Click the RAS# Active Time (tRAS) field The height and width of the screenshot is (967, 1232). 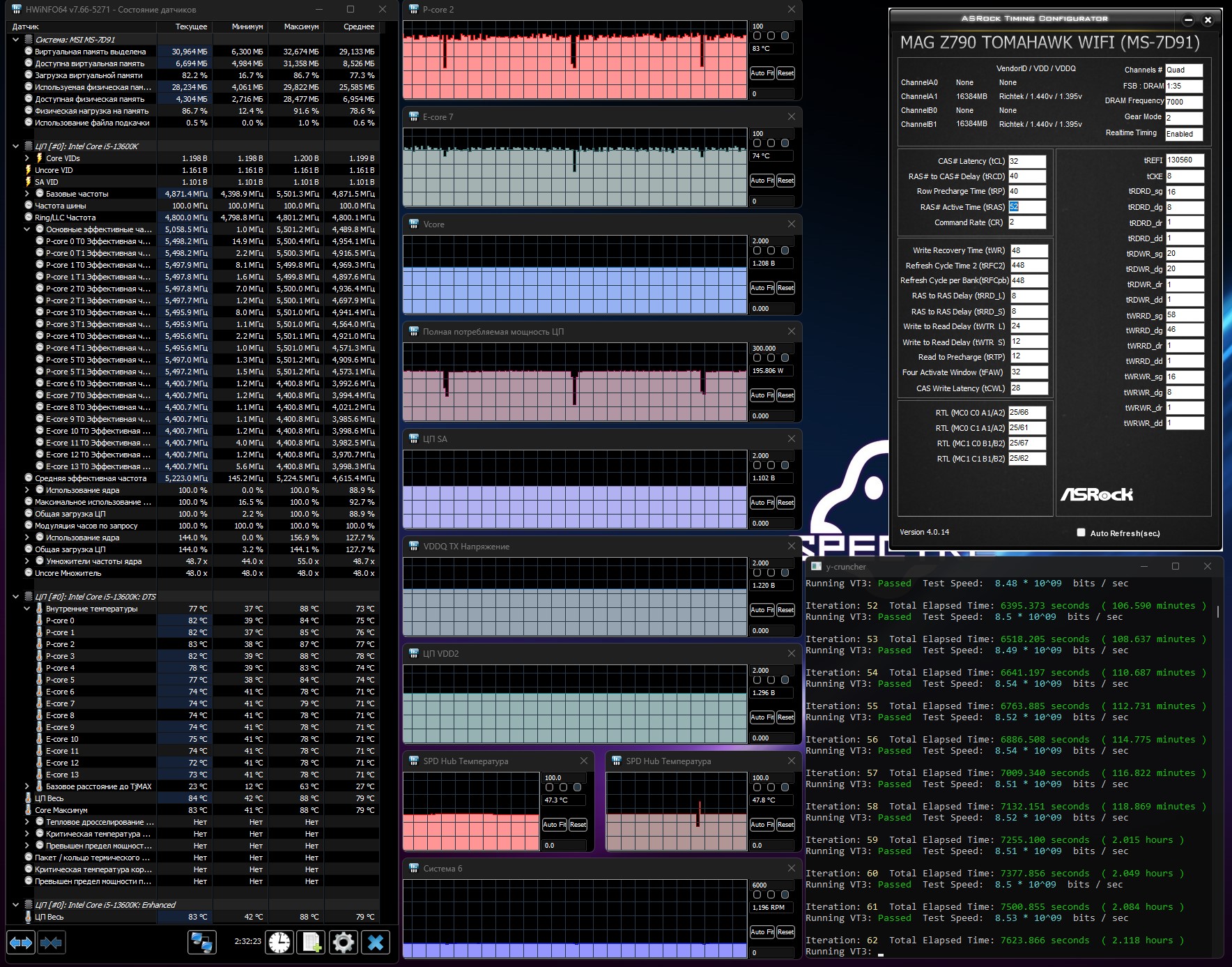[1027, 207]
